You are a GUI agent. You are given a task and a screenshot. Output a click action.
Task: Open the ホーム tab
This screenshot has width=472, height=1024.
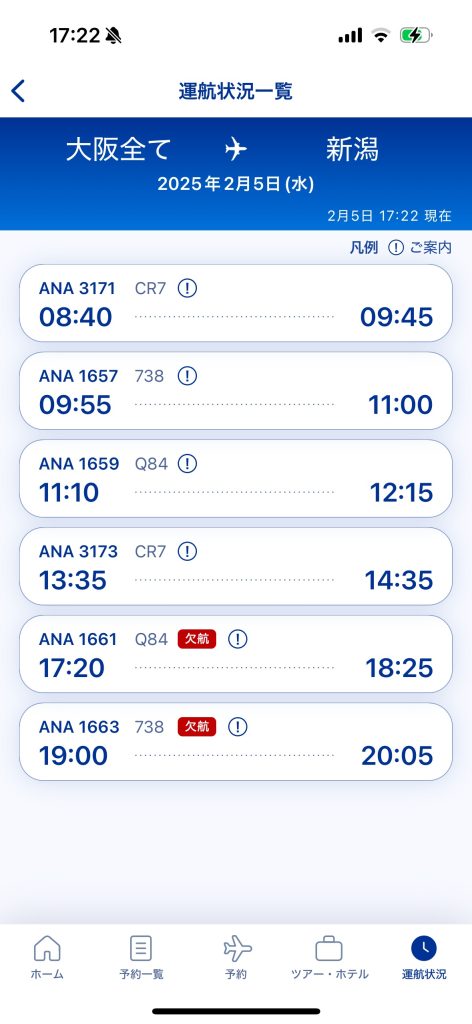47,957
